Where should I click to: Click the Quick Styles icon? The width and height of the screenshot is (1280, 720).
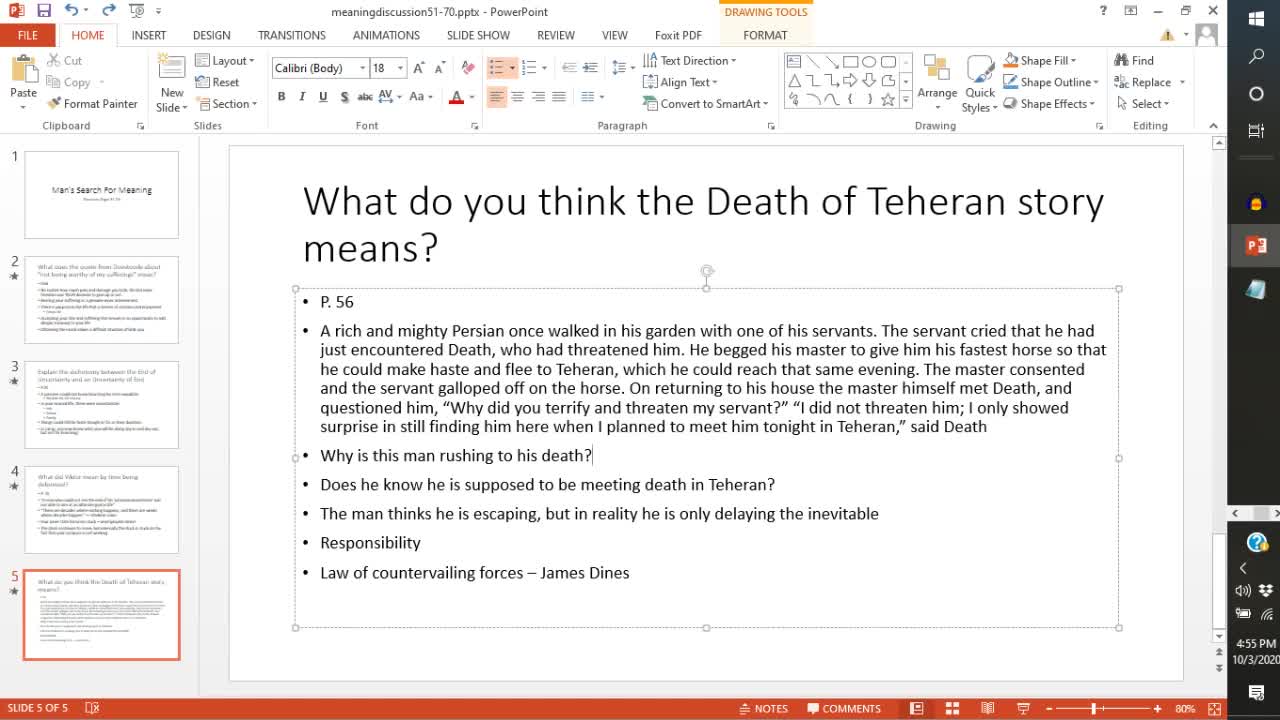tap(980, 69)
